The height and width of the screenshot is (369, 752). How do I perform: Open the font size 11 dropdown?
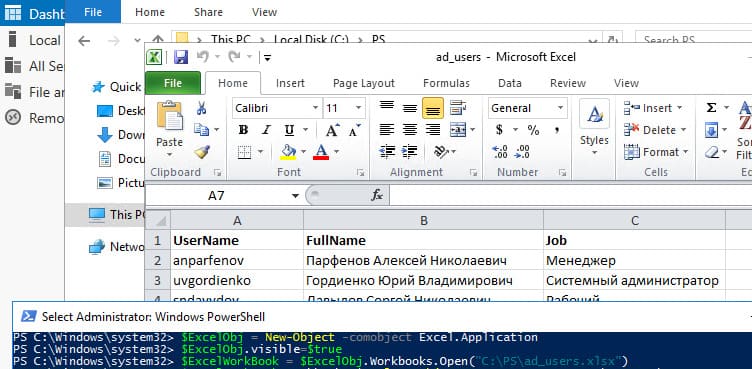click(x=358, y=108)
